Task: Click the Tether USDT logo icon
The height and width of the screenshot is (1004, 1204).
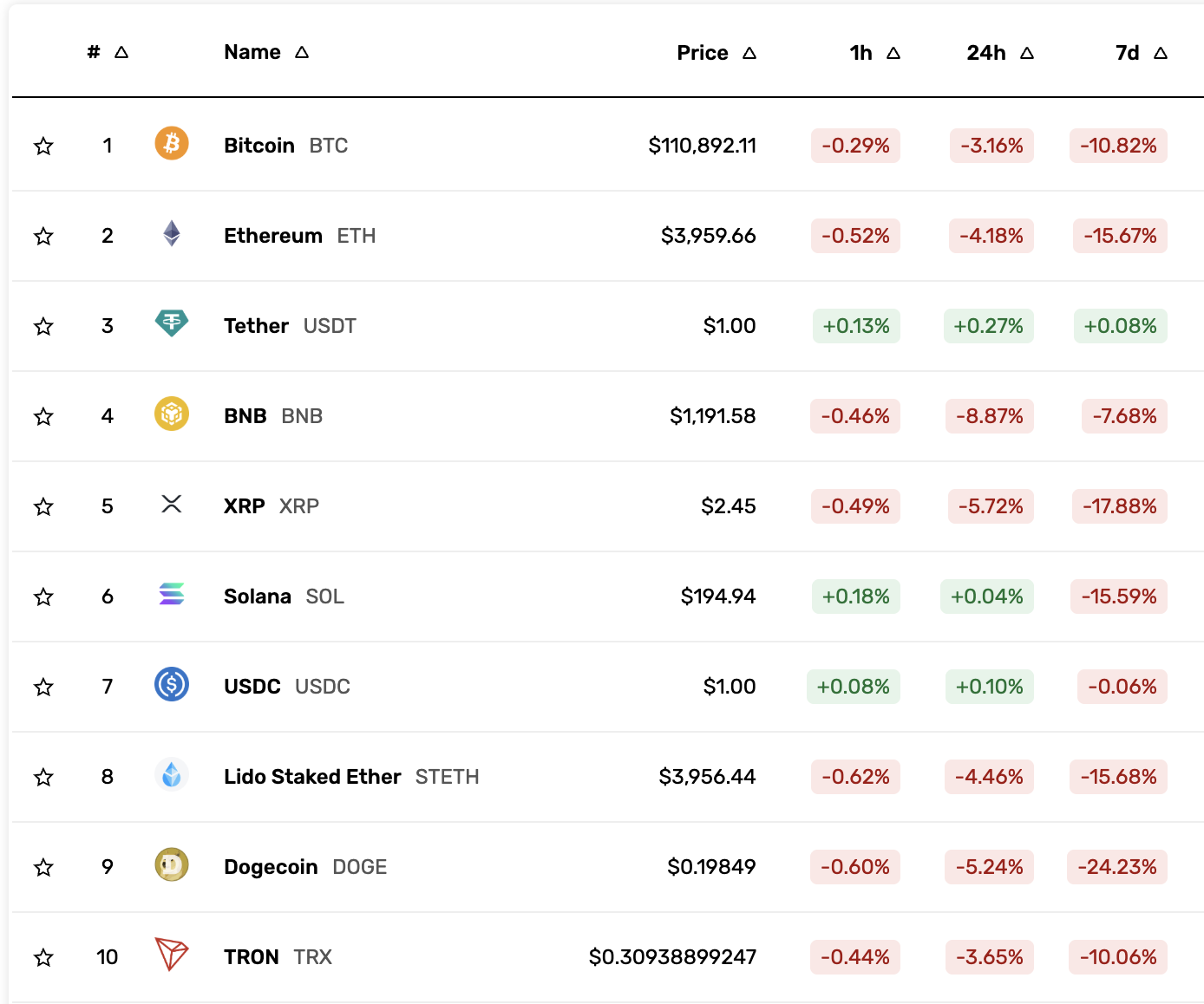Action: click(x=171, y=325)
